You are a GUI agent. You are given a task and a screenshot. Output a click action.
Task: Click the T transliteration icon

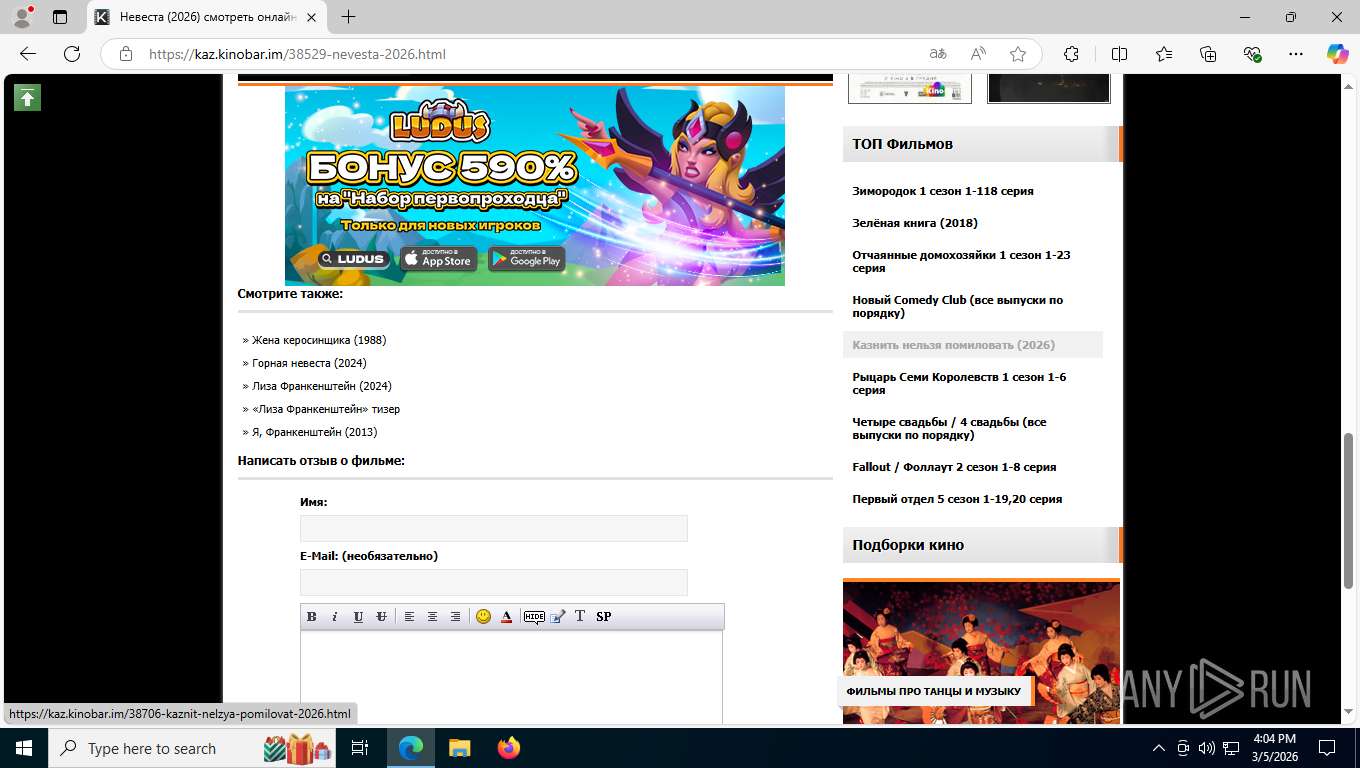(580, 617)
